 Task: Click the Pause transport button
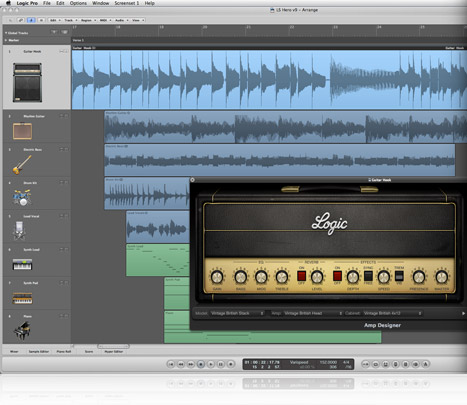tap(221, 364)
